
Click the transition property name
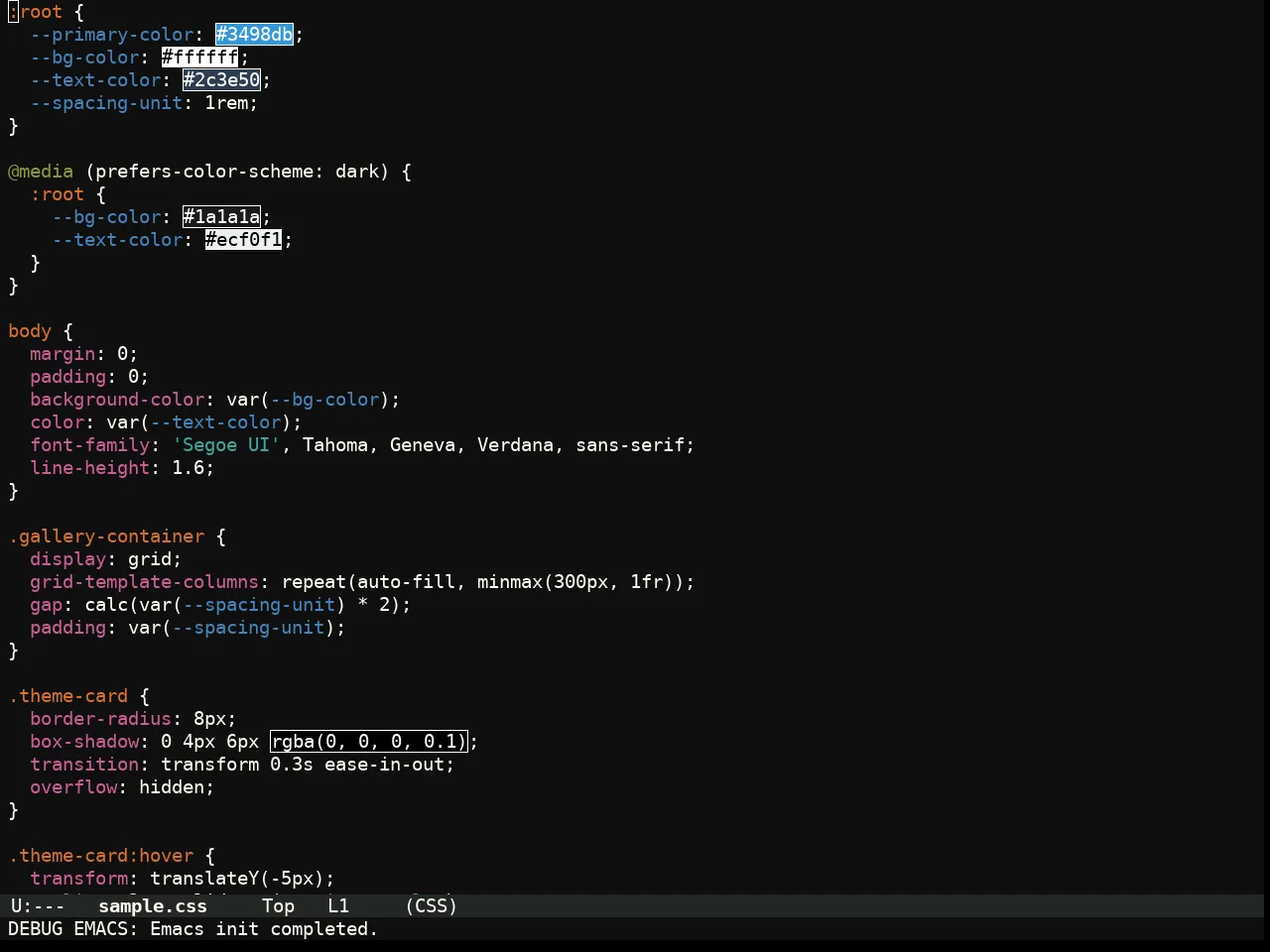tap(84, 765)
